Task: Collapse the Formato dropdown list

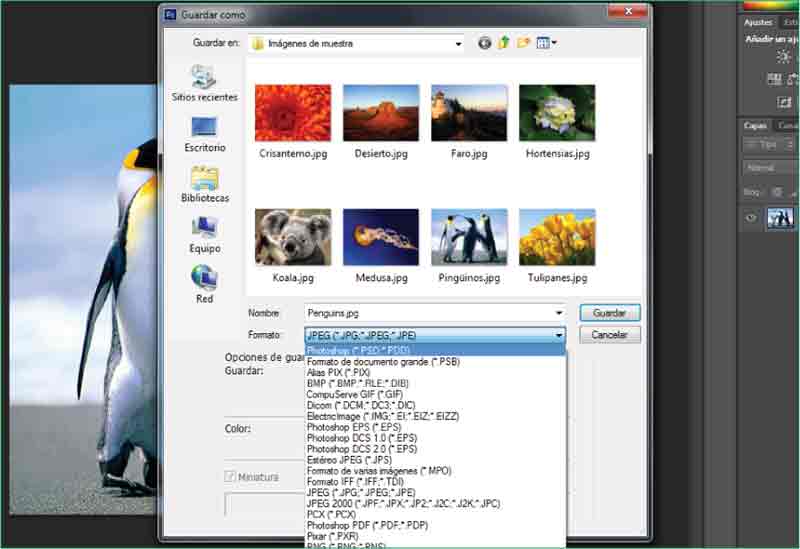Action: click(558, 335)
